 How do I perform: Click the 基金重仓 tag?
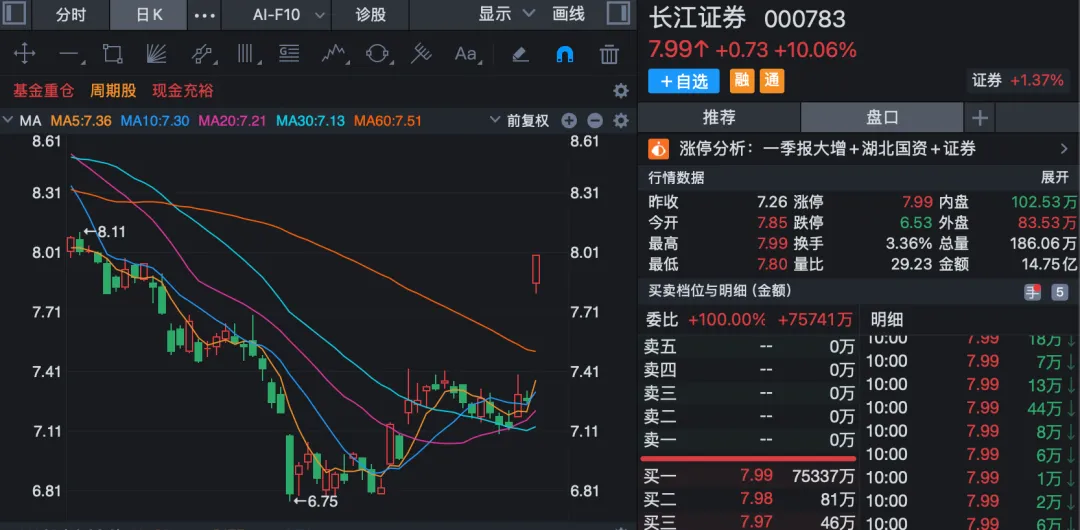pos(43,91)
